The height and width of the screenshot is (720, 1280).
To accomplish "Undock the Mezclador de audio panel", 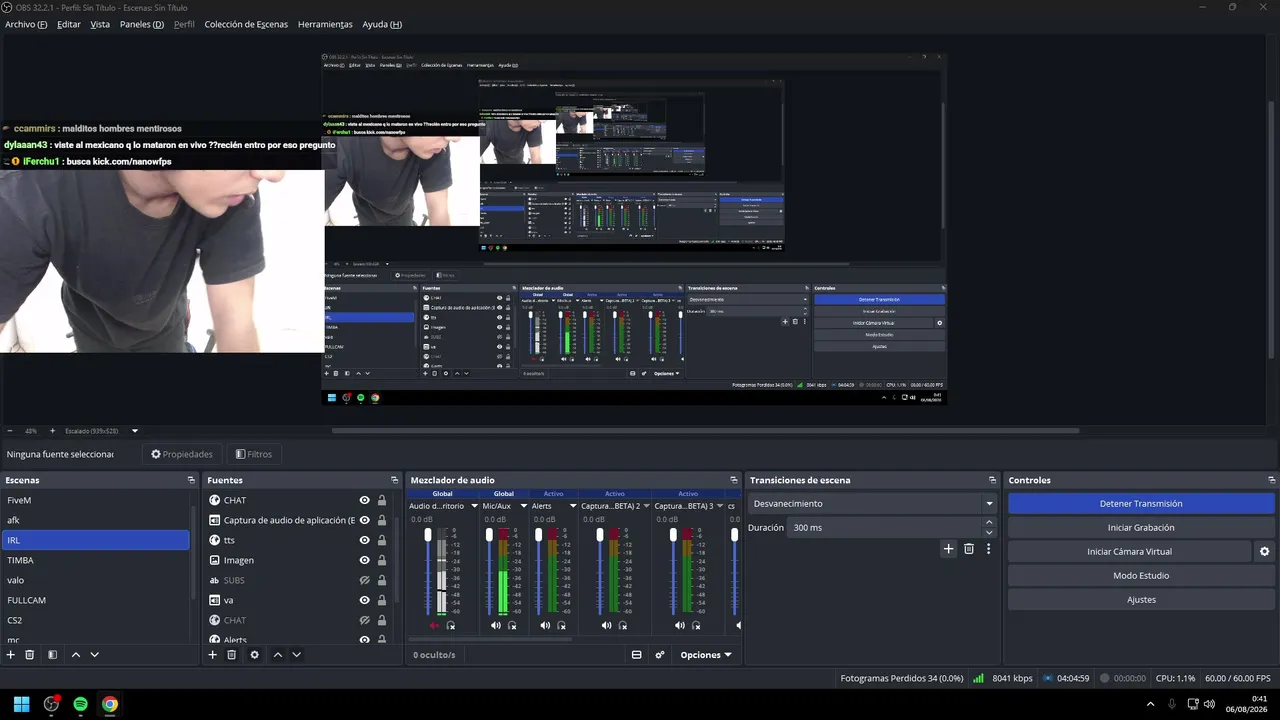I will point(734,481).
